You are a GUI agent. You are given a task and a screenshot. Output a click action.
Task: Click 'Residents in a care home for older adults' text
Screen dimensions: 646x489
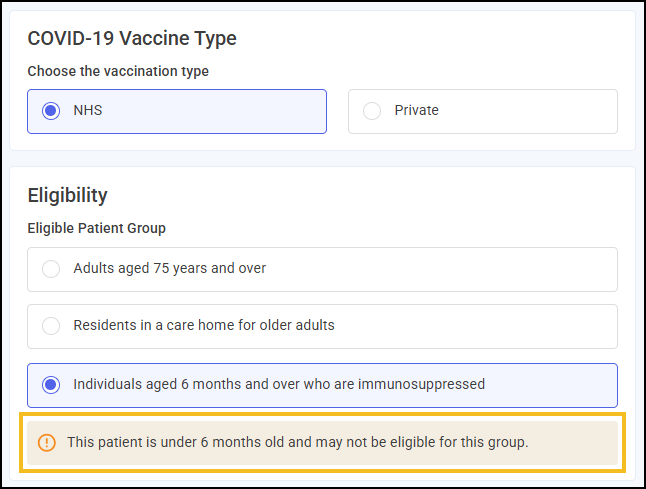203,326
